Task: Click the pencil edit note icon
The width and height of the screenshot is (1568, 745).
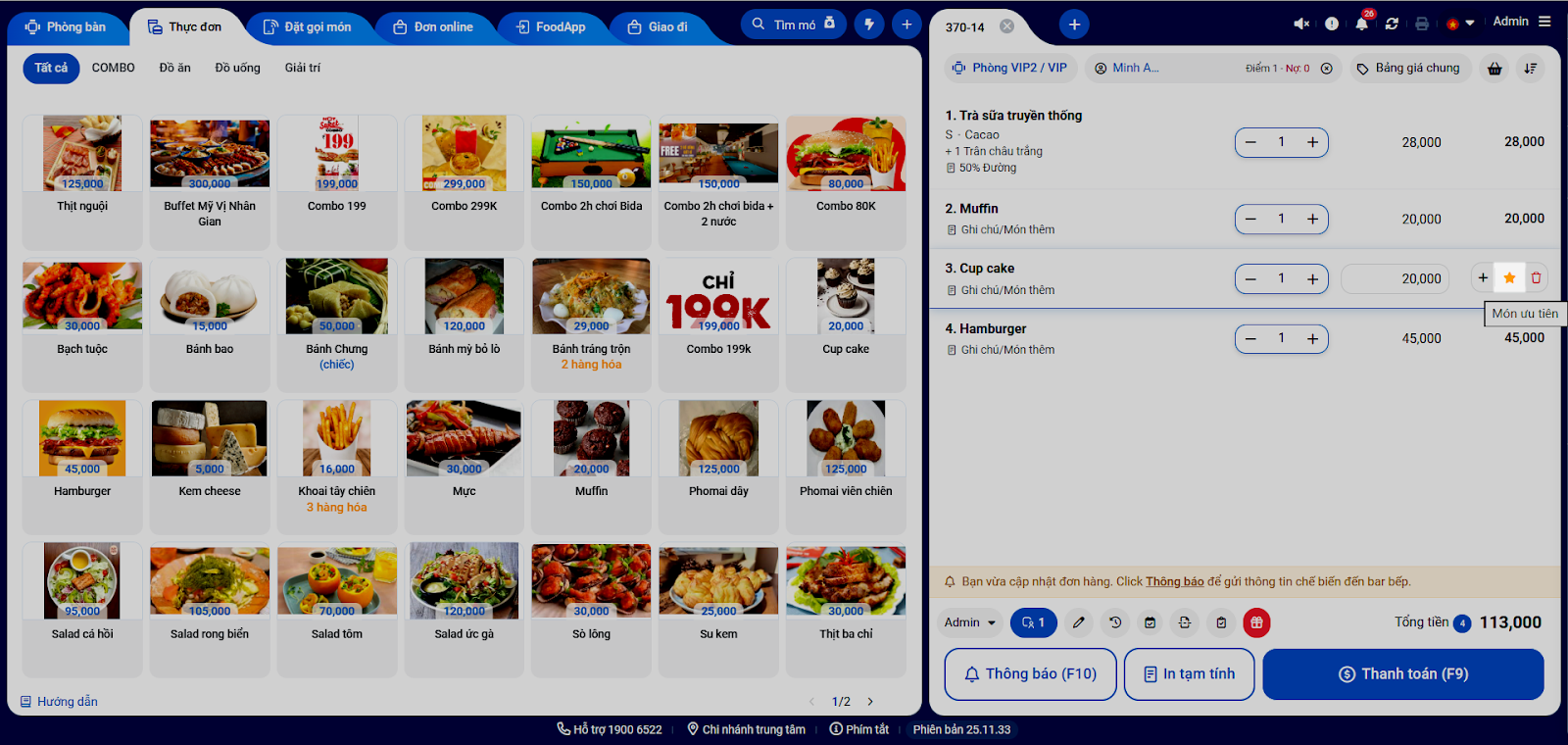Action: point(1079,622)
